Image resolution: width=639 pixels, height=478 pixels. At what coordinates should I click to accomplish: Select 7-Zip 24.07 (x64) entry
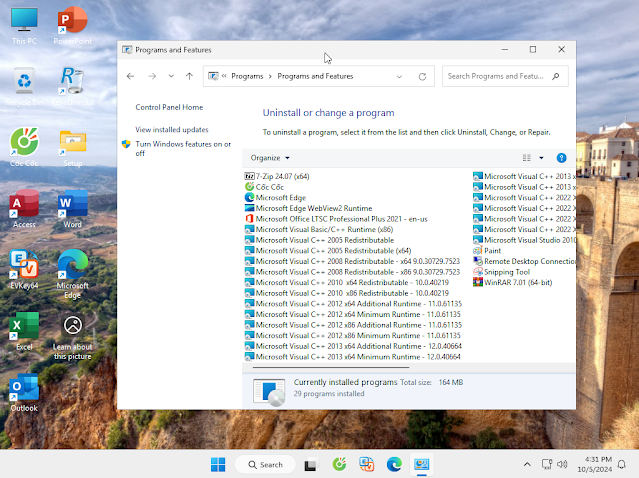pos(277,176)
